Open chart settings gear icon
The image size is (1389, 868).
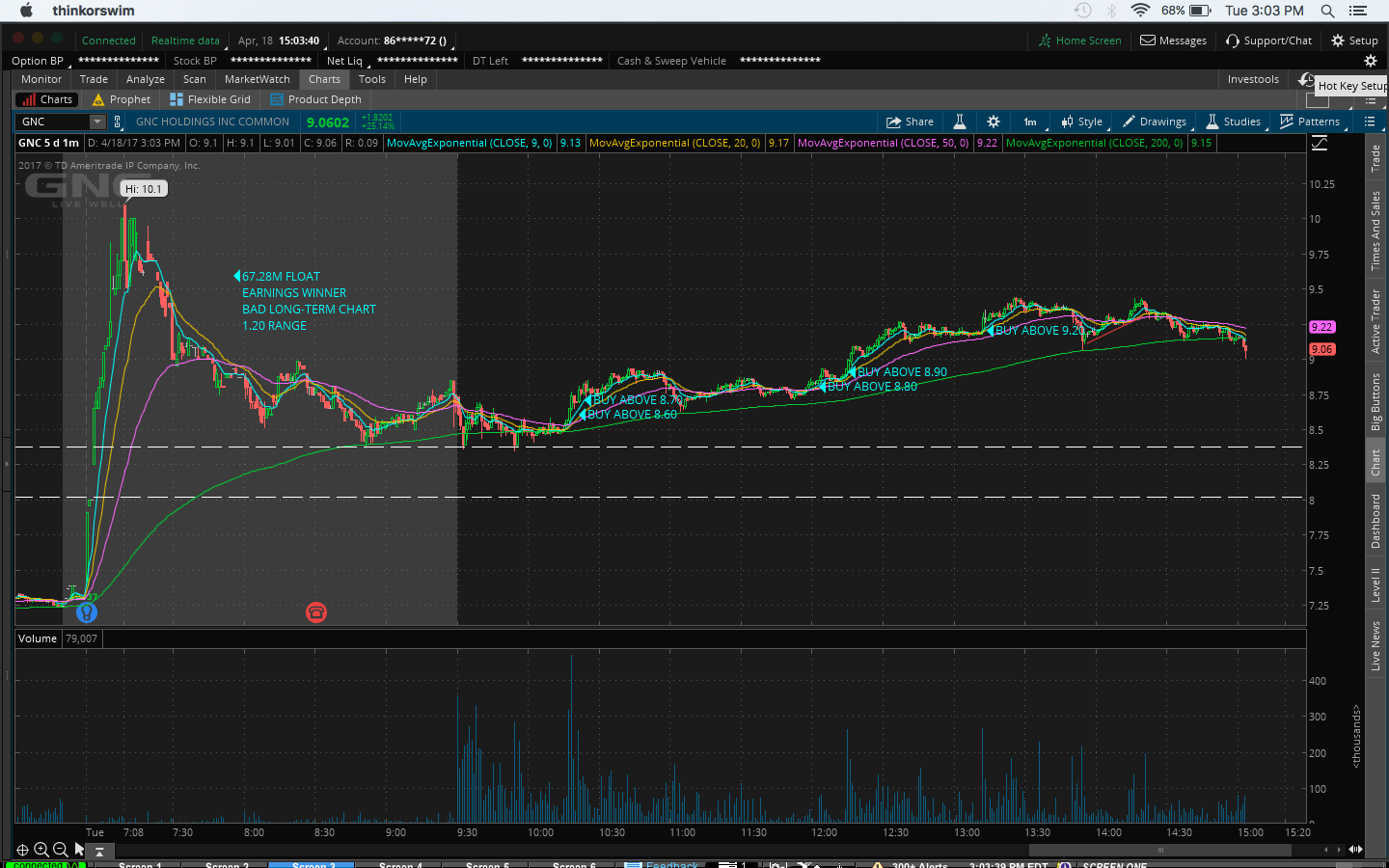coord(994,122)
